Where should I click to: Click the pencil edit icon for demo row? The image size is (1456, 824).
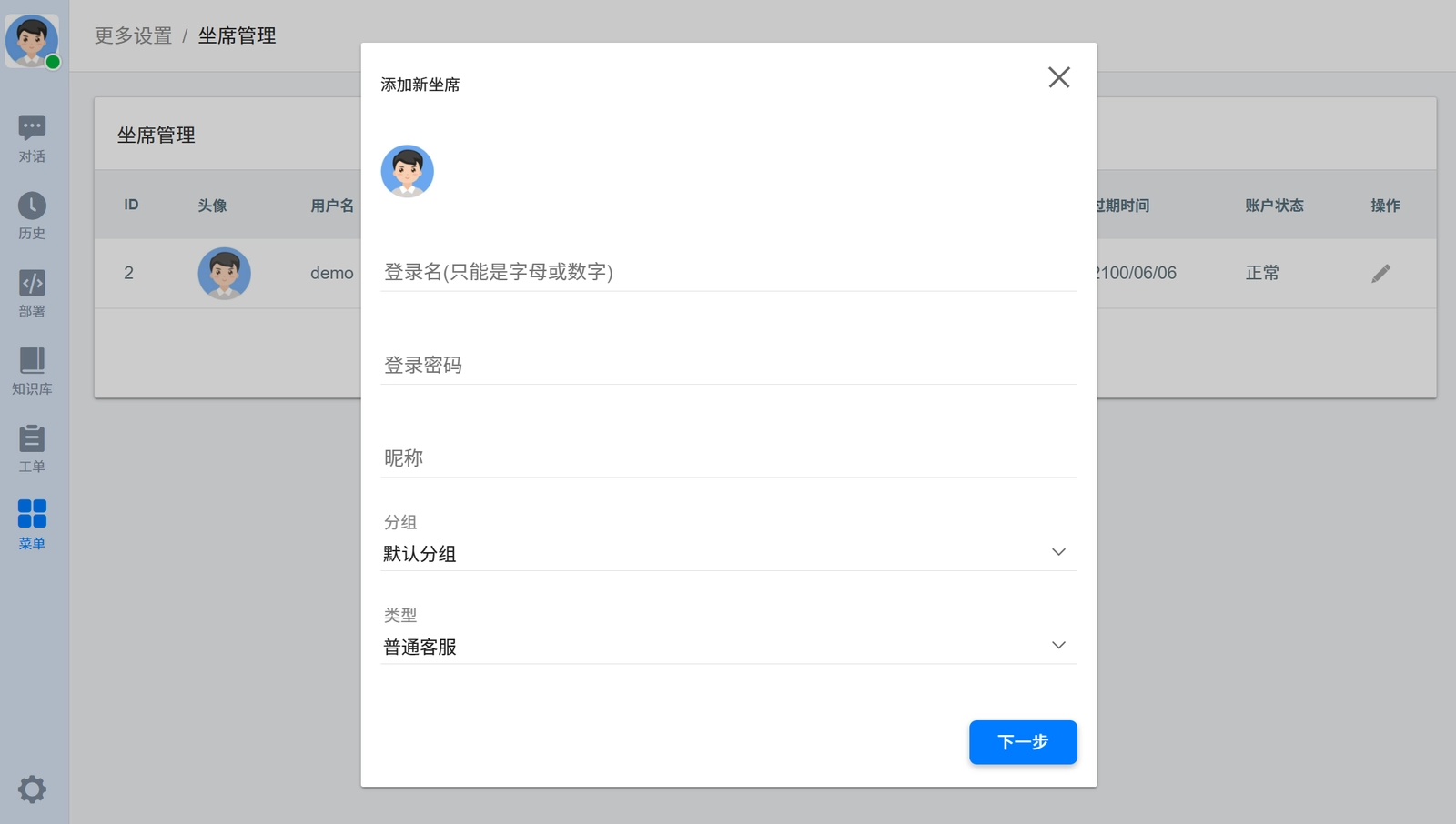1380,273
